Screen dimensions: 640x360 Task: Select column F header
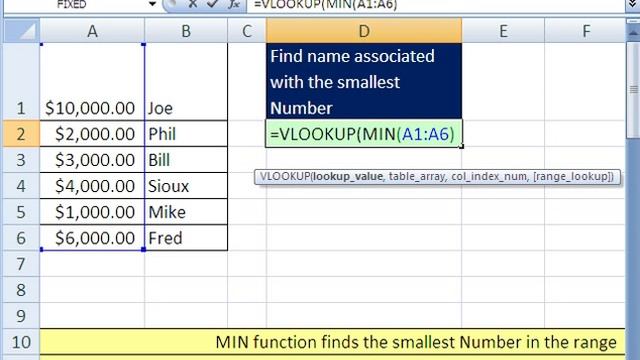(585, 31)
